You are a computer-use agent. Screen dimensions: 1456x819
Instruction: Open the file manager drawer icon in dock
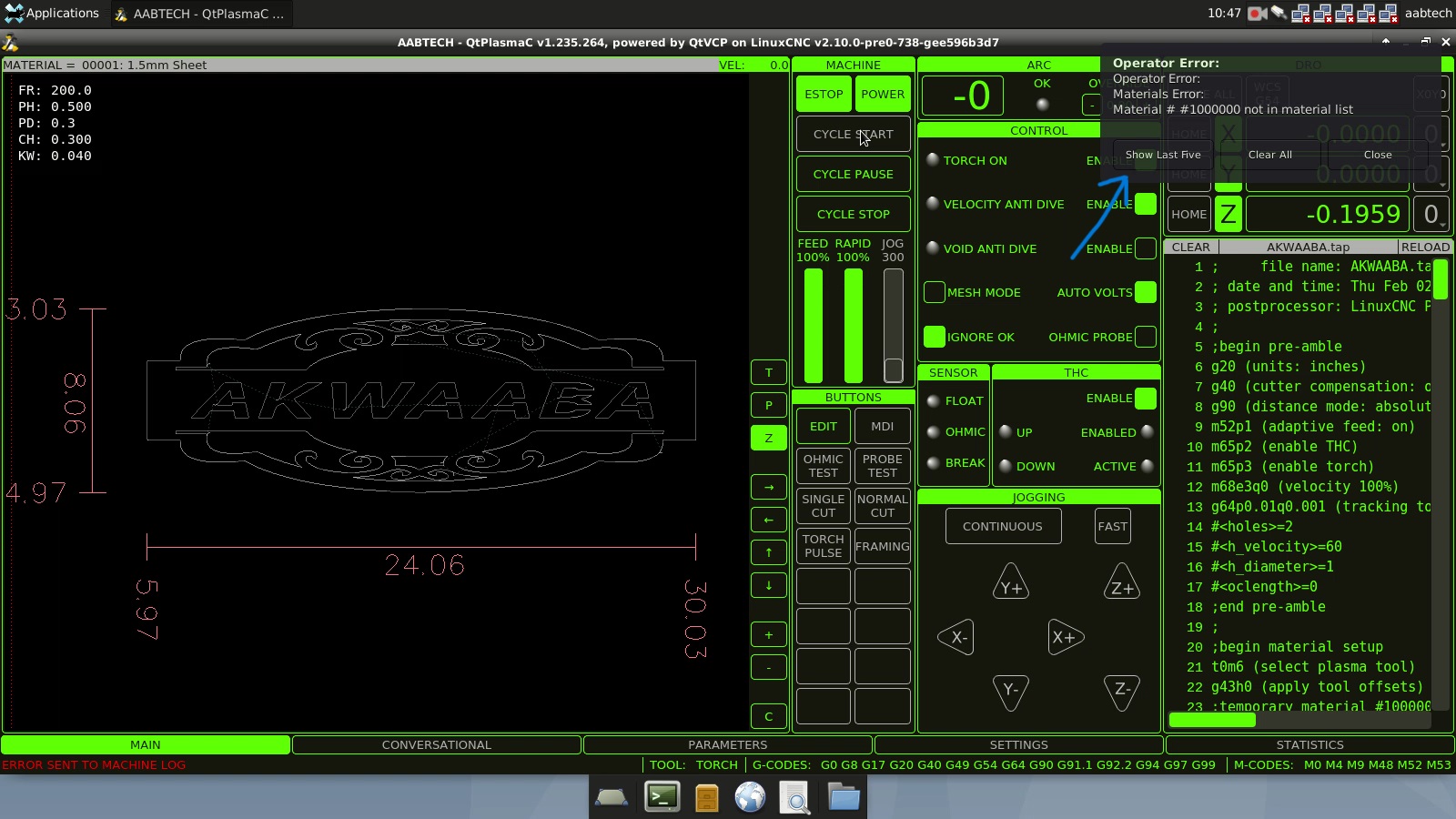coord(707,798)
